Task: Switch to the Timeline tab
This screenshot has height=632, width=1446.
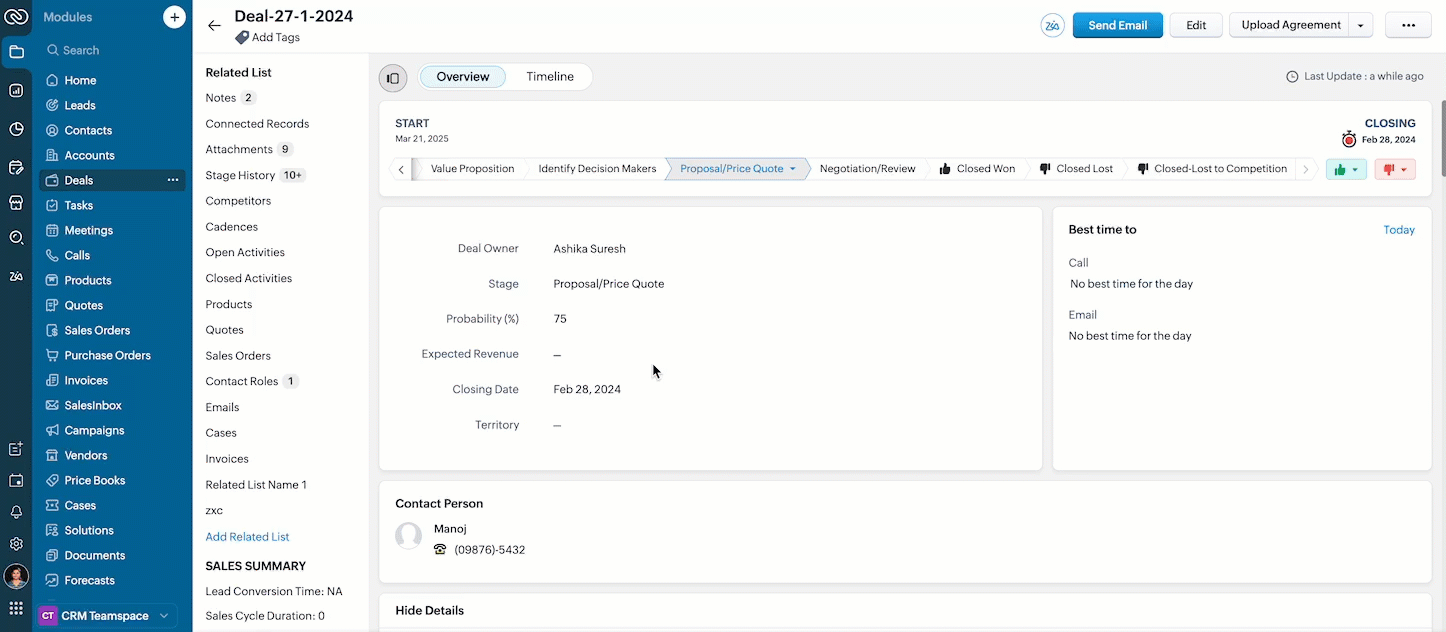Action: [x=550, y=77]
